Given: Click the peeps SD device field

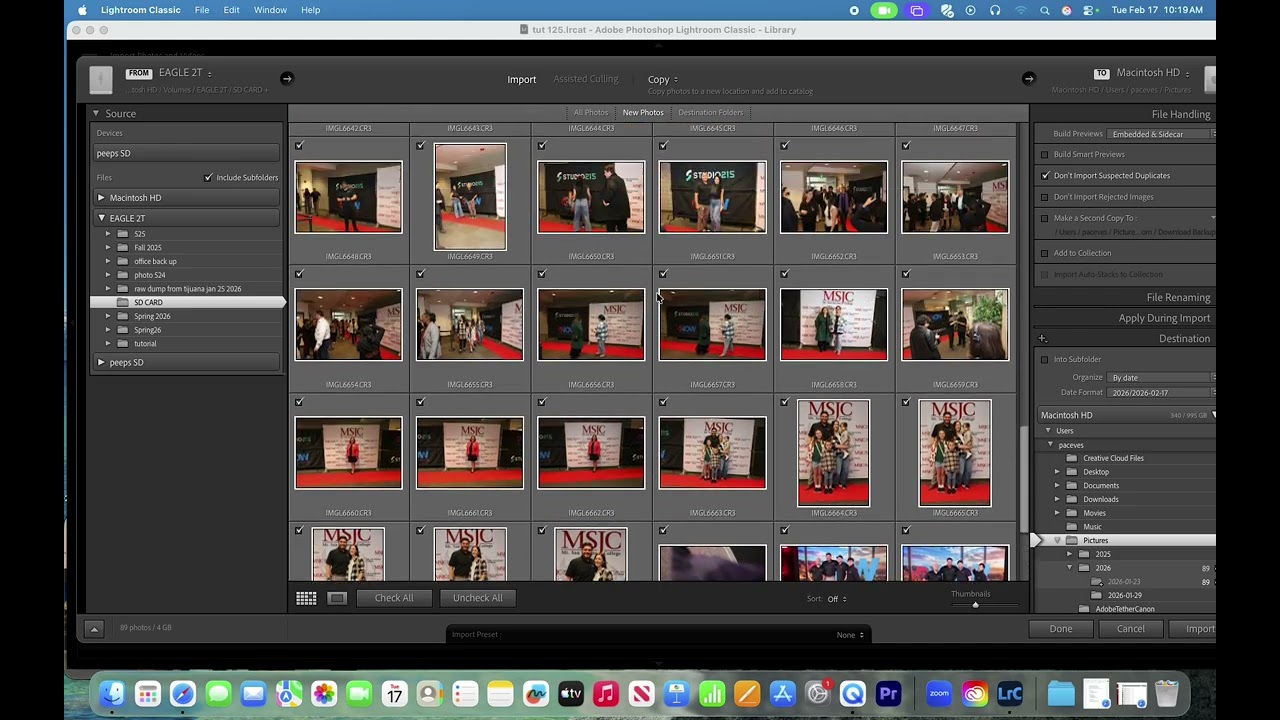Looking at the screenshot, I should [186, 154].
